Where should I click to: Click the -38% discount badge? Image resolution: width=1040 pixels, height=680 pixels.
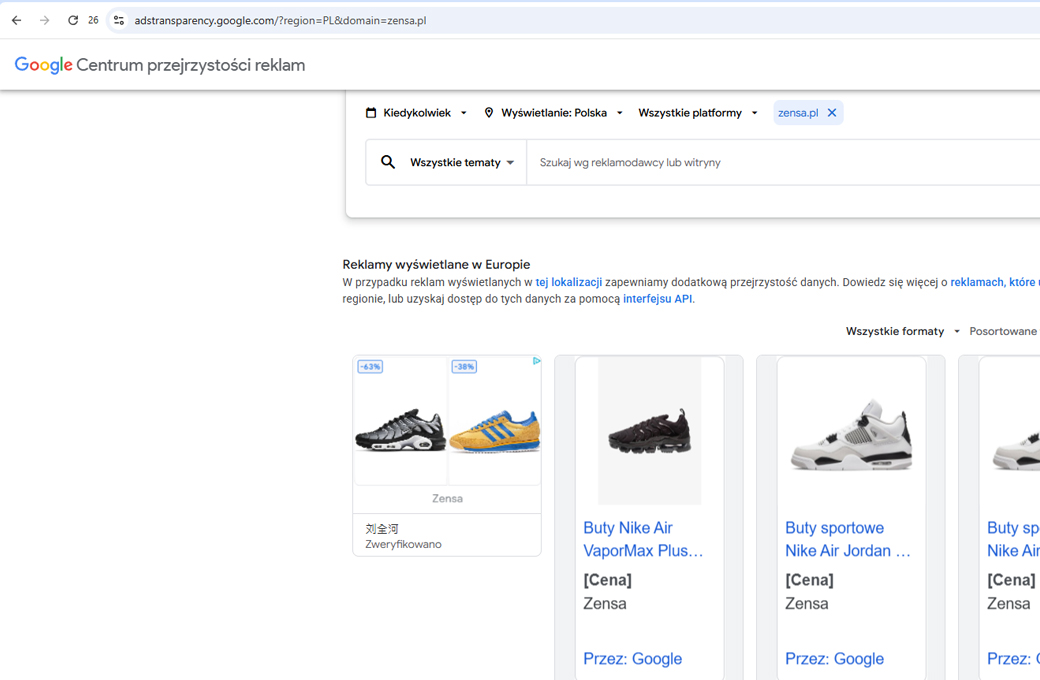click(464, 366)
